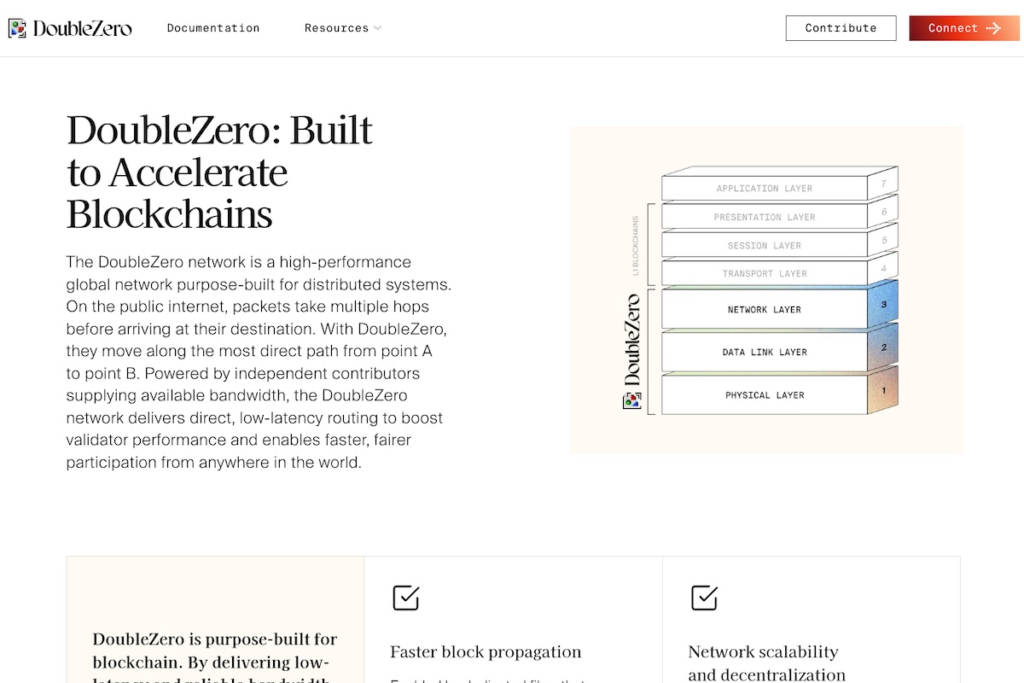The width and height of the screenshot is (1024, 683).
Task: Open the Resources menu
Action: 336,28
